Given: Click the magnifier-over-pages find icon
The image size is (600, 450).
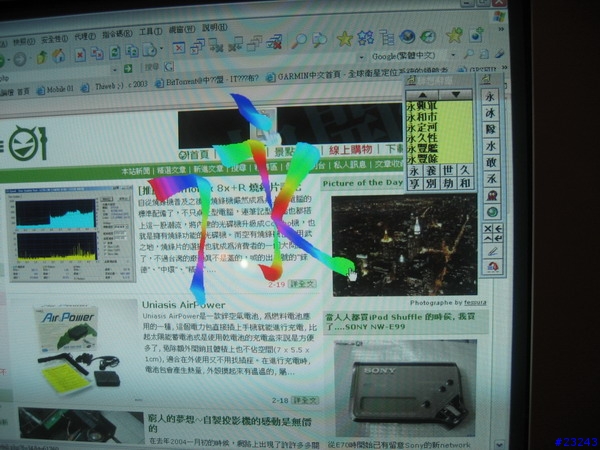Looking at the screenshot, I should click(x=320, y=39).
